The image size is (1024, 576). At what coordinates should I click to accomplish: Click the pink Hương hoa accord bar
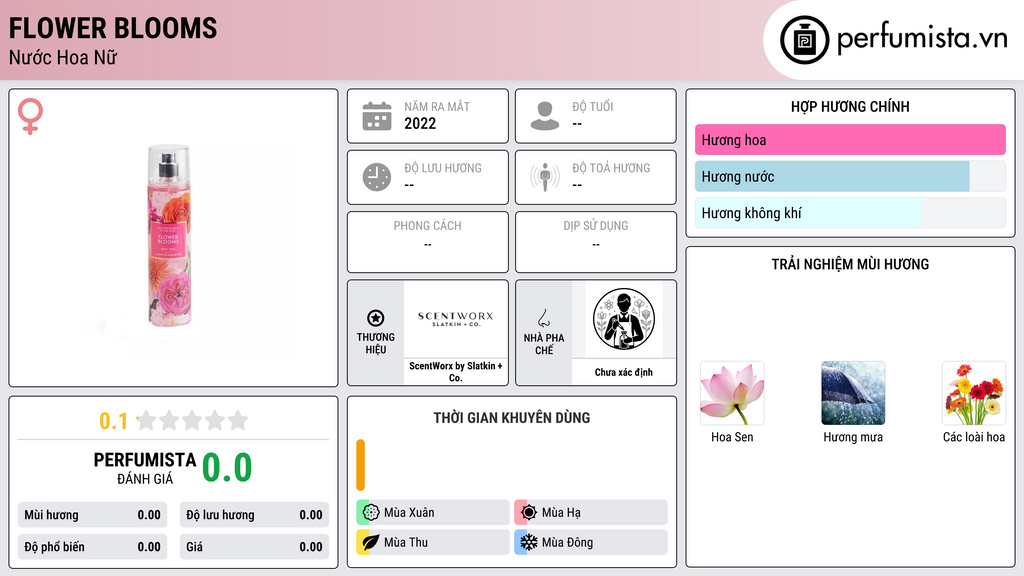pos(850,140)
